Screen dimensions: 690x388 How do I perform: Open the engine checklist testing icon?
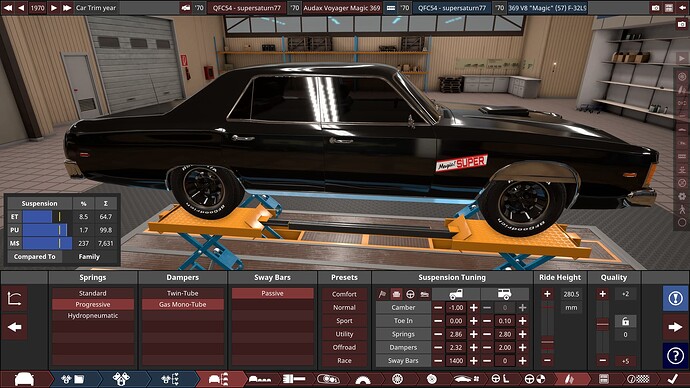170,379
